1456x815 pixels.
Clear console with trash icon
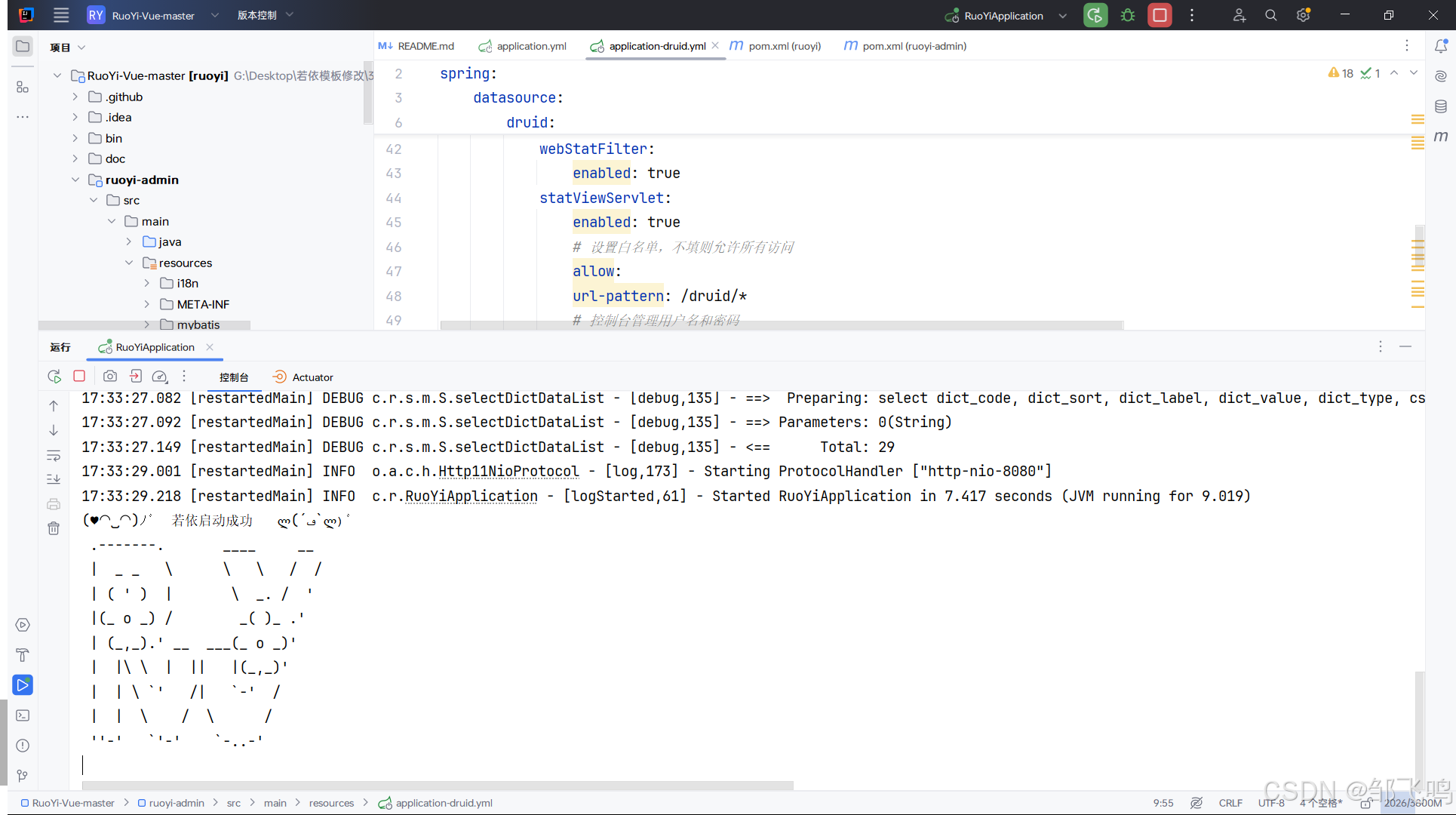(x=54, y=528)
